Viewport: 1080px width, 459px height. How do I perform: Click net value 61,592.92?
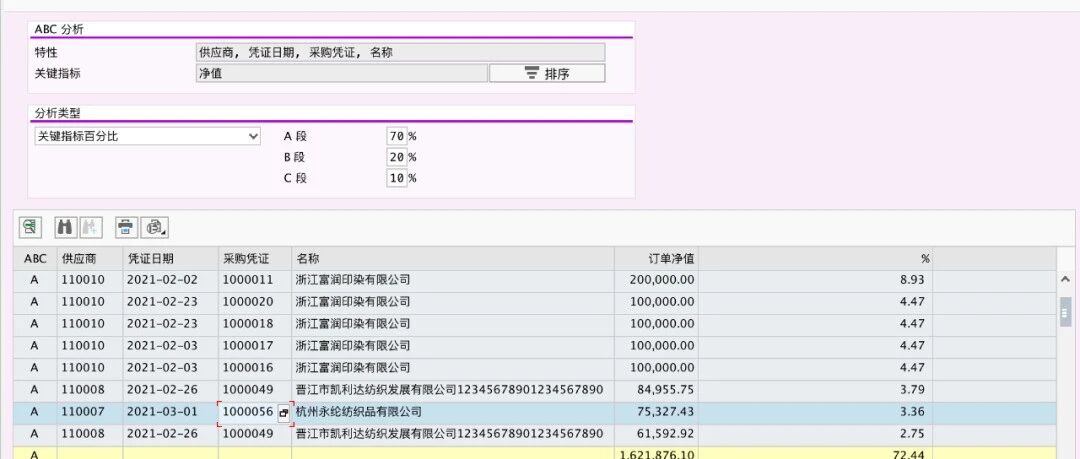[656, 434]
